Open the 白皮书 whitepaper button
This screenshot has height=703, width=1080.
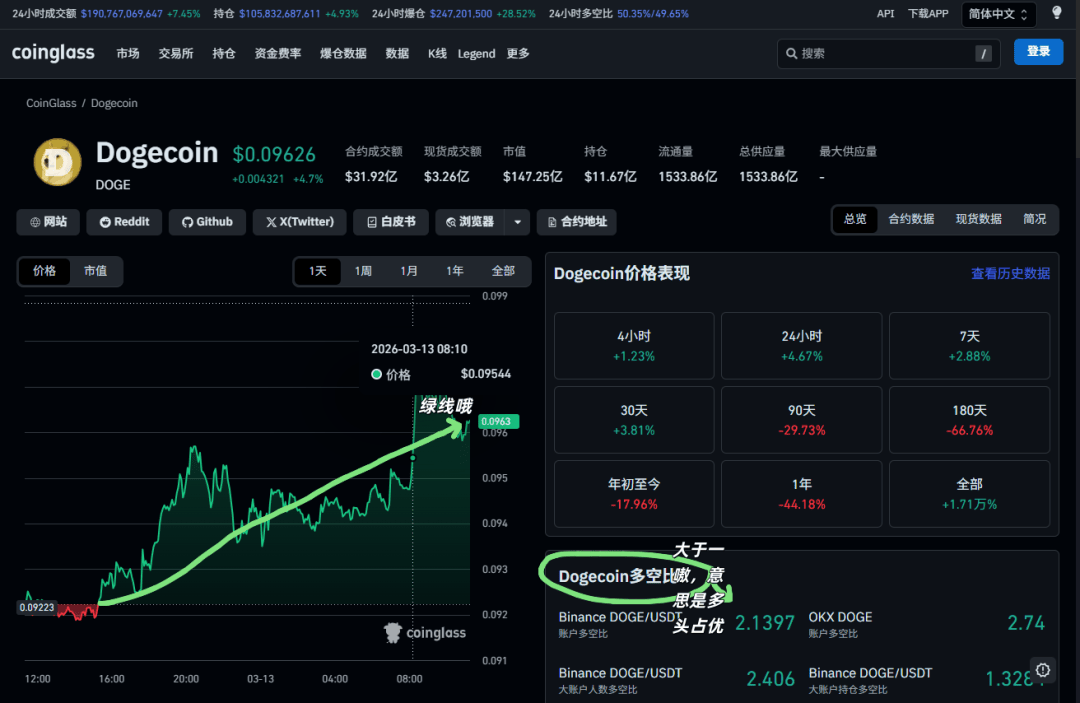[391, 222]
